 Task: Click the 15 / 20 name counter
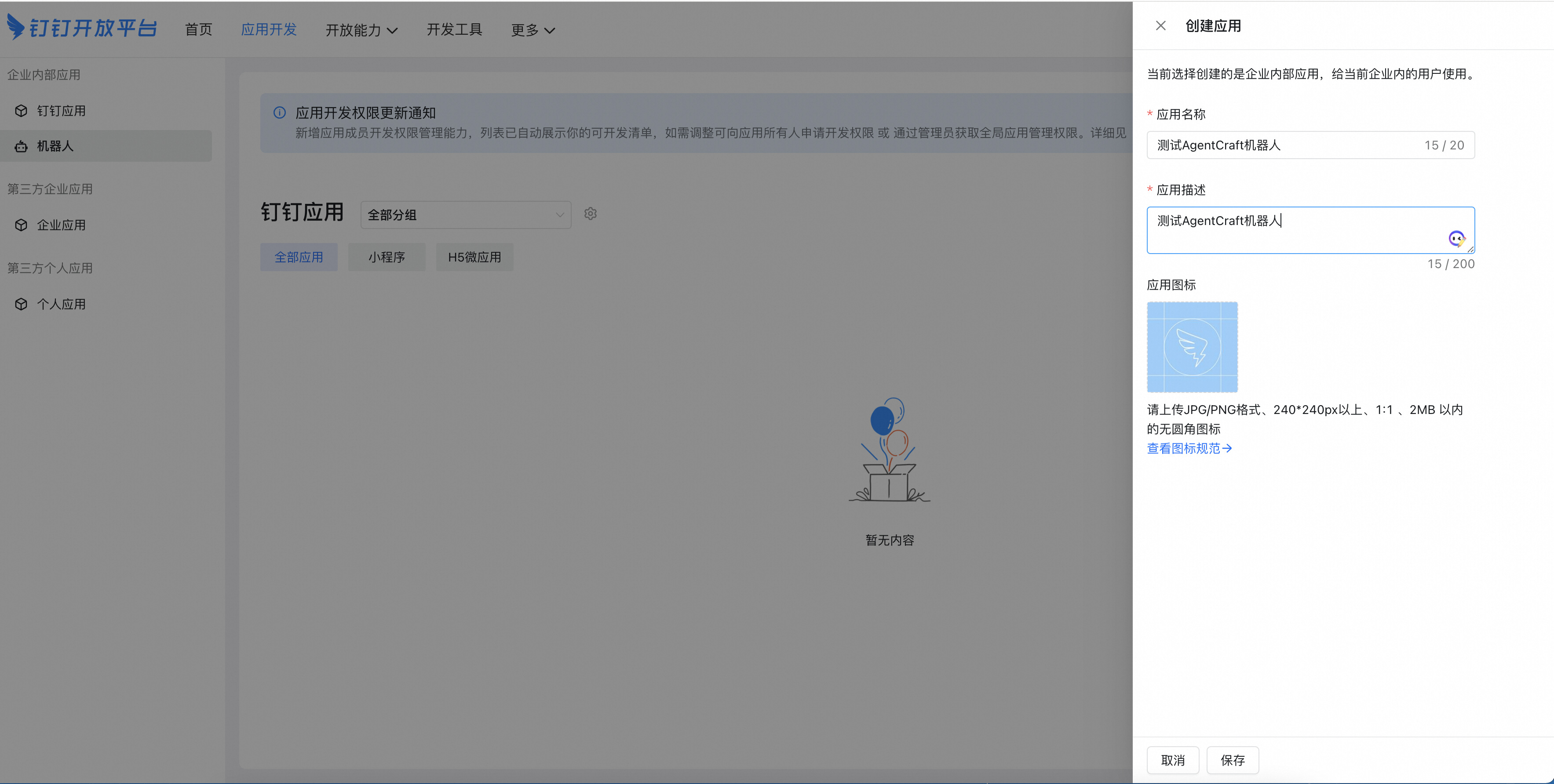tap(1444, 145)
